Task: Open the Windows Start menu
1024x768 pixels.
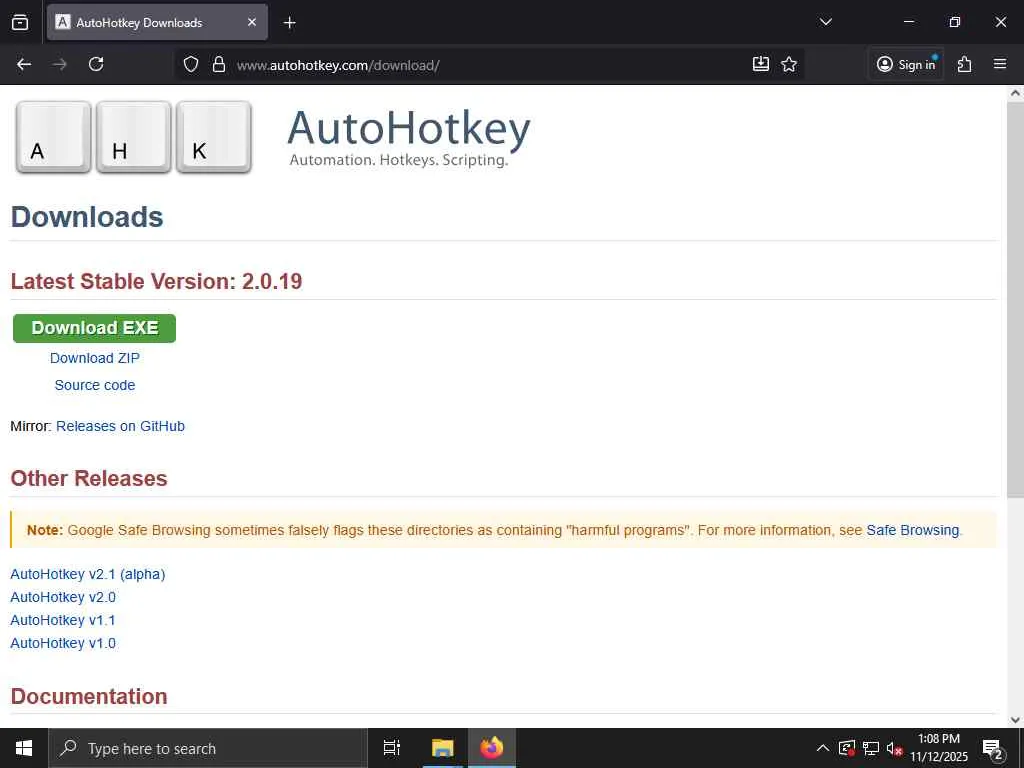Action: tap(24, 748)
